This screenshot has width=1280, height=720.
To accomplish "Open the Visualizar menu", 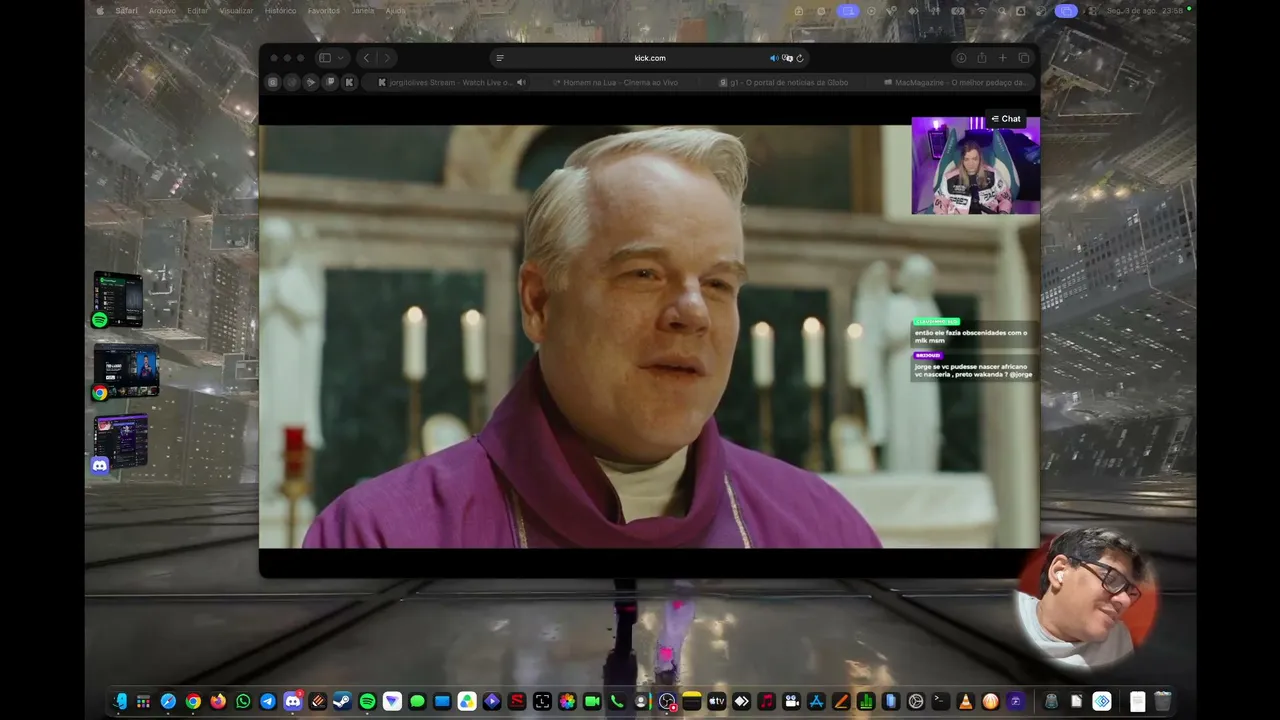I will 236,11.
